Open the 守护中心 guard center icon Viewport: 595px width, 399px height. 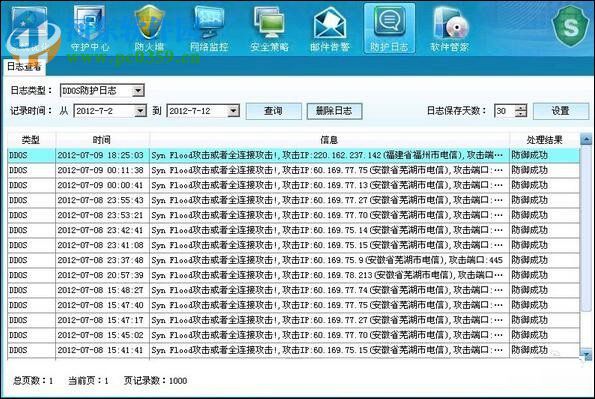pos(90,28)
